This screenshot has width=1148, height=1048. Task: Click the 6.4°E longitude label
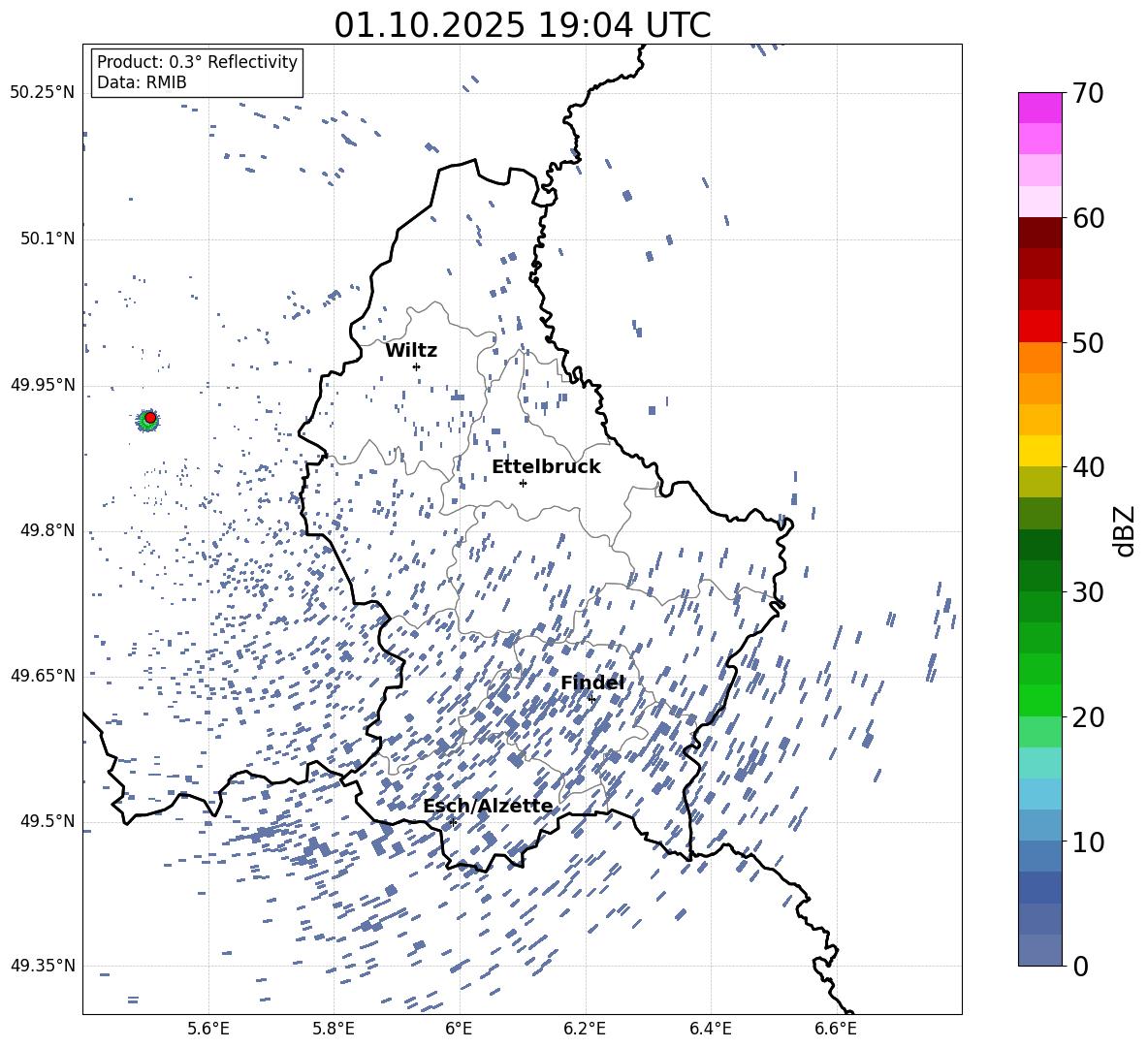(710, 1029)
